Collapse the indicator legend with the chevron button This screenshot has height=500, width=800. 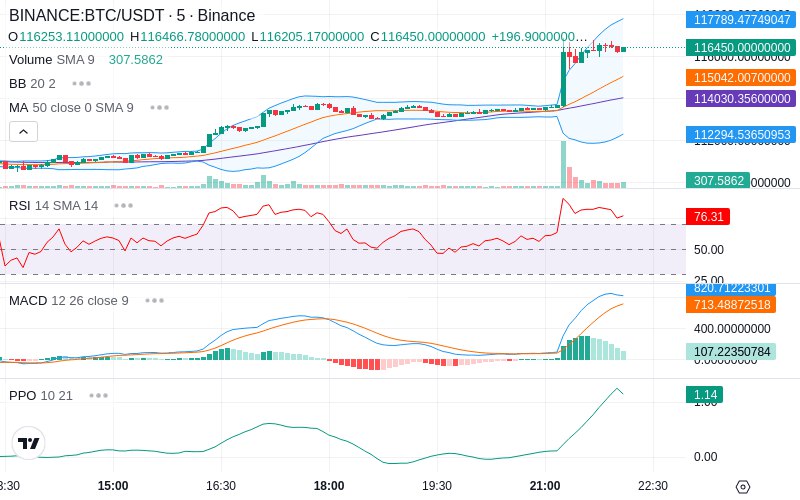point(23,132)
